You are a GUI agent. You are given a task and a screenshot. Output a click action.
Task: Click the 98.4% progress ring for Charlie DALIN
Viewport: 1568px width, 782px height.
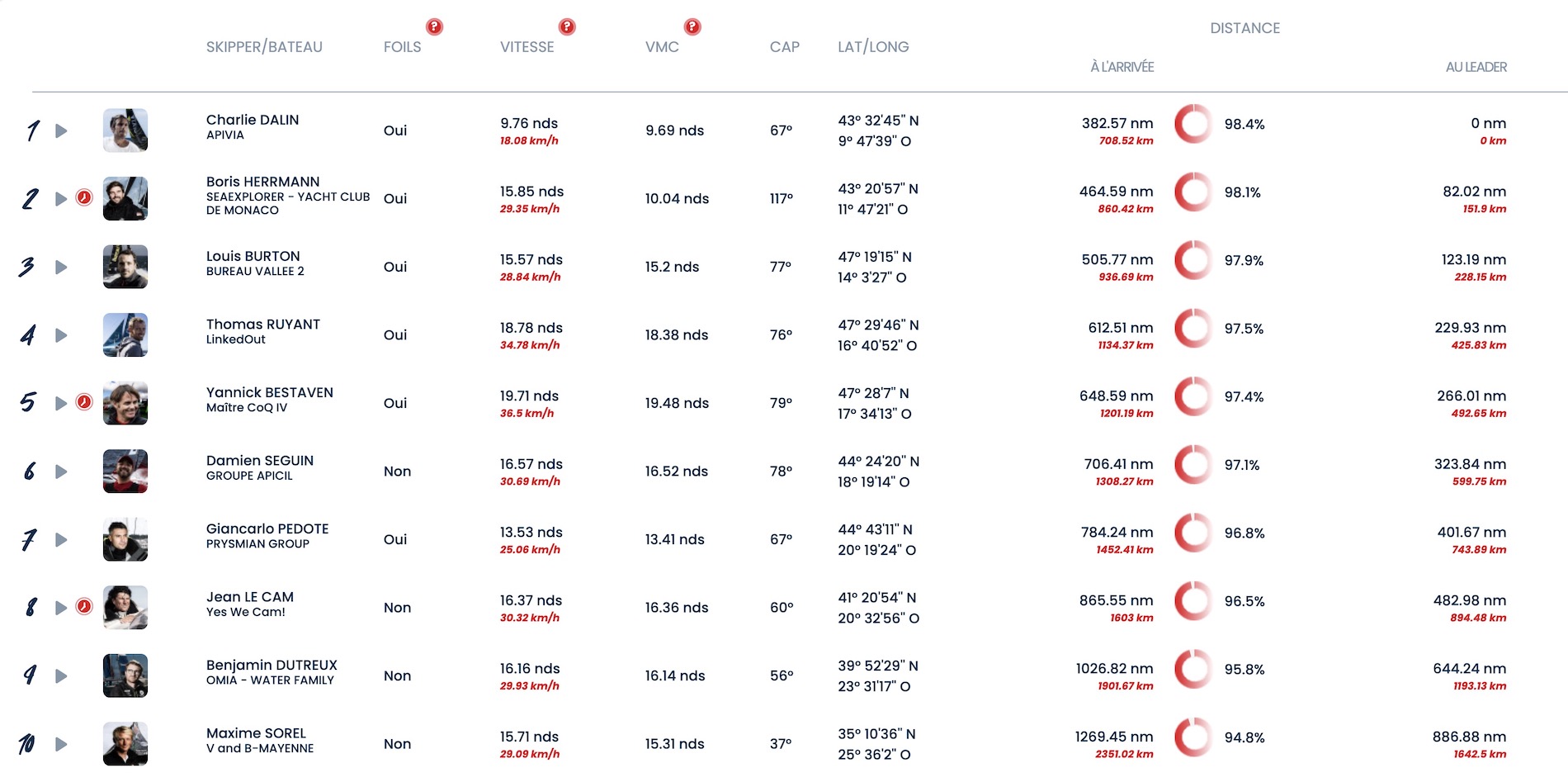(1193, 124)
